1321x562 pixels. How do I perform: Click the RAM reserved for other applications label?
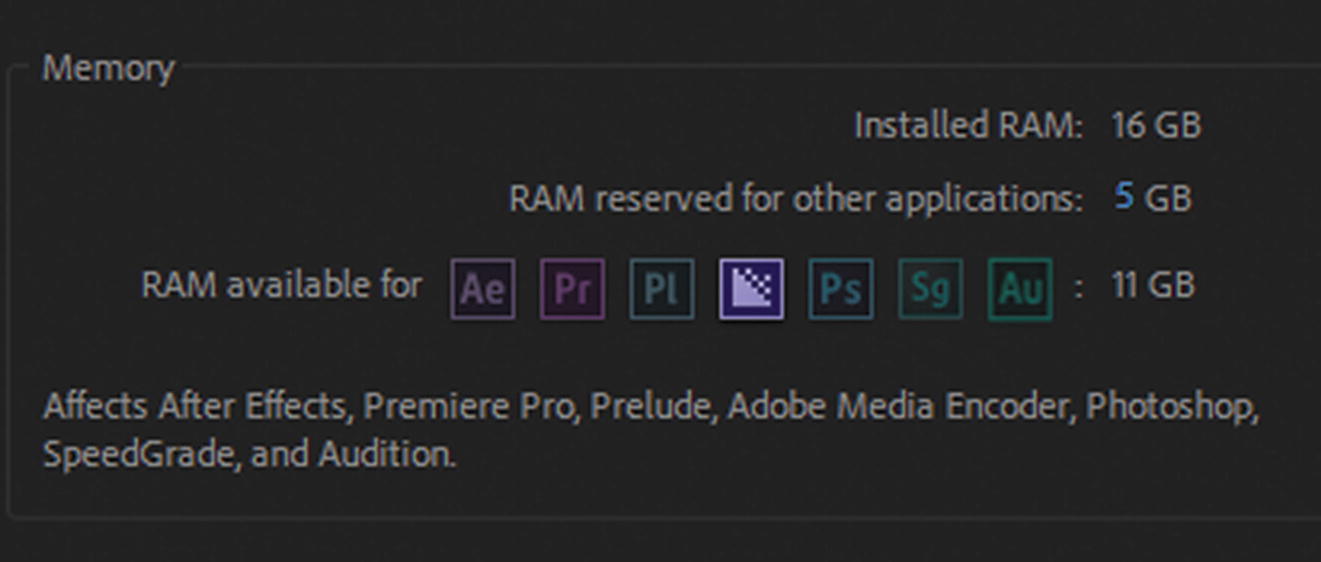click(796, 198)
